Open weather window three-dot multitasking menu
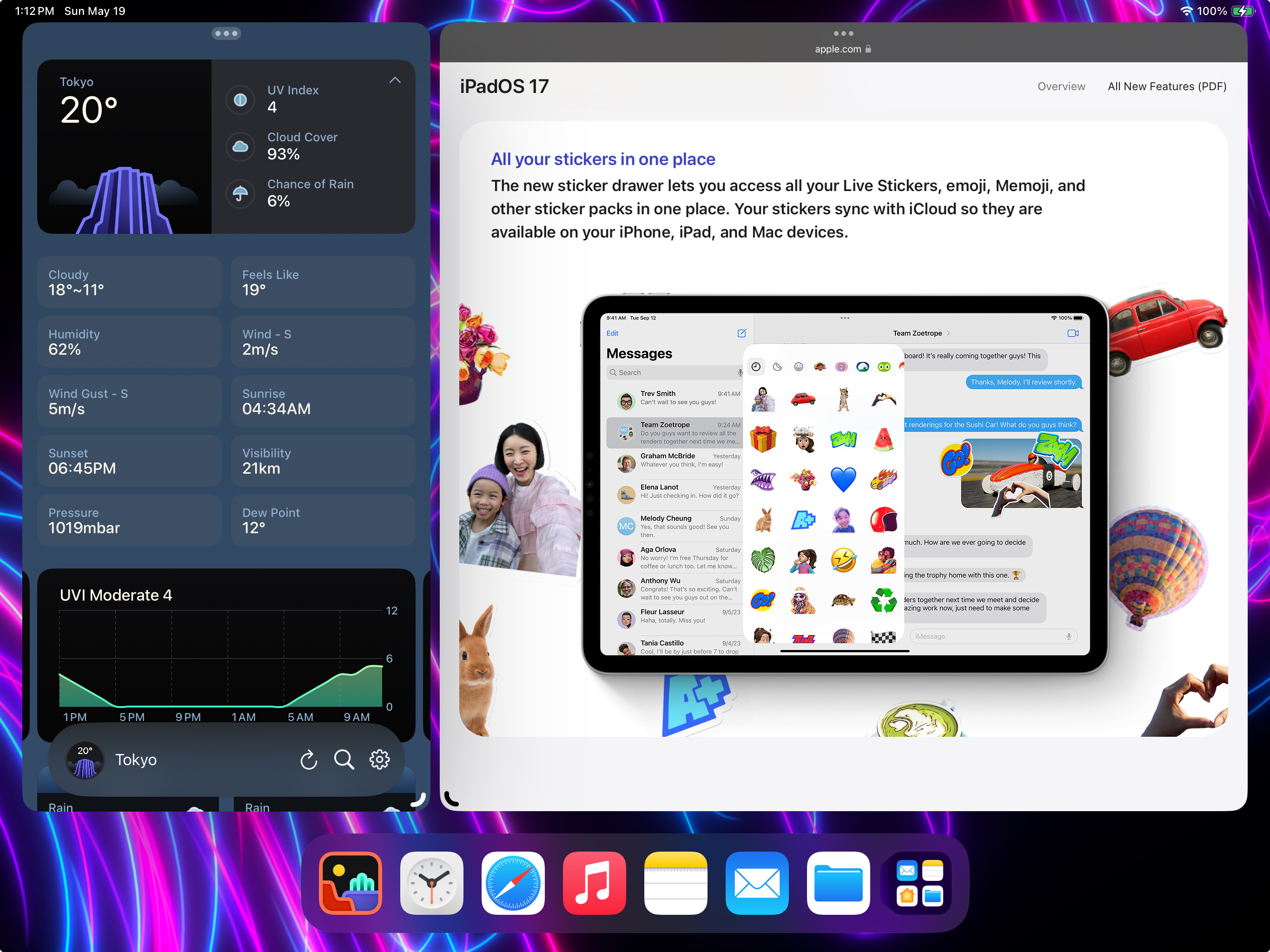The width and height of the screenshot is (1270, 952). 226,33
